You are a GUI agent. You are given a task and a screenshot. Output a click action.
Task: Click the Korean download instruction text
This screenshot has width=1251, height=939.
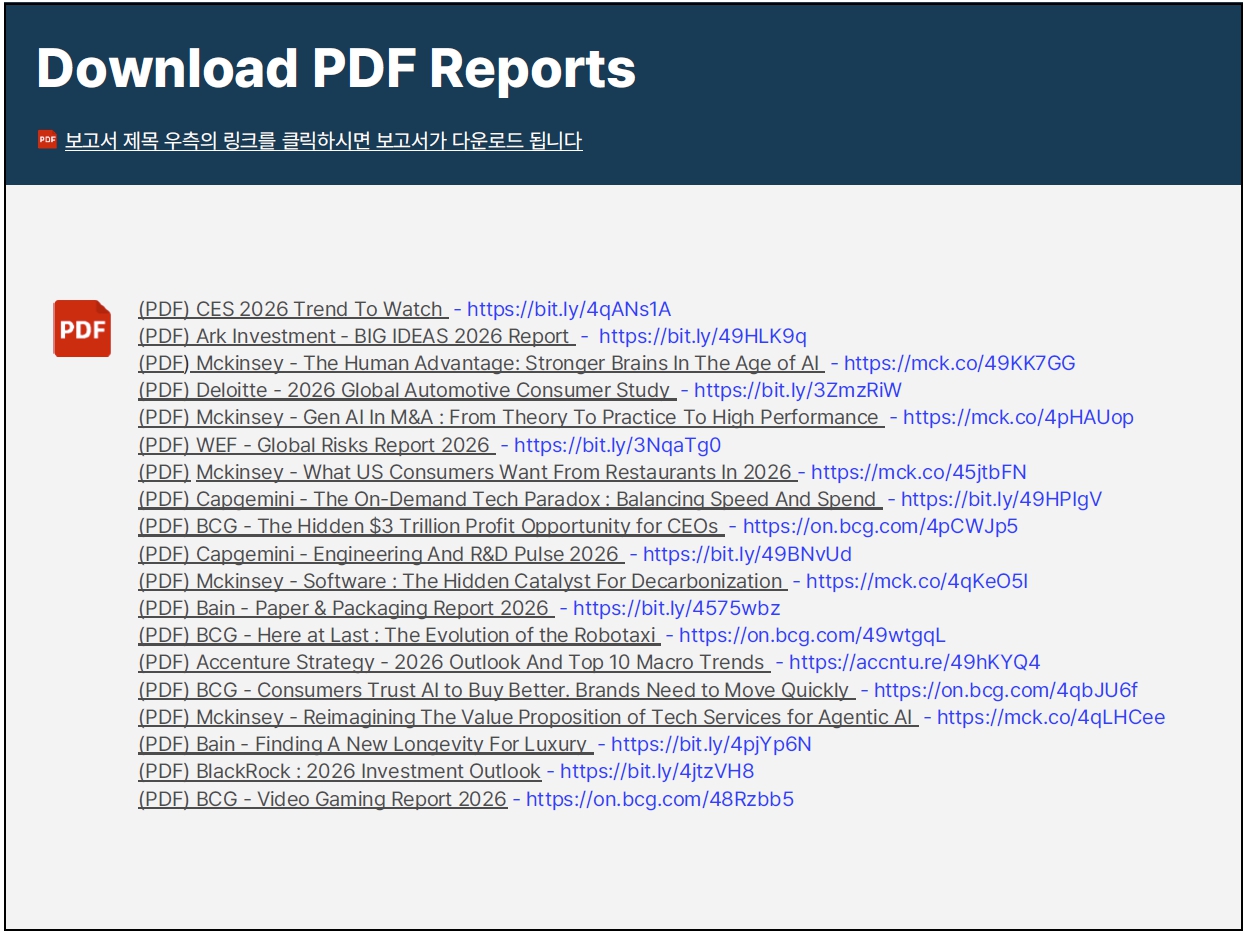[323, 141]
